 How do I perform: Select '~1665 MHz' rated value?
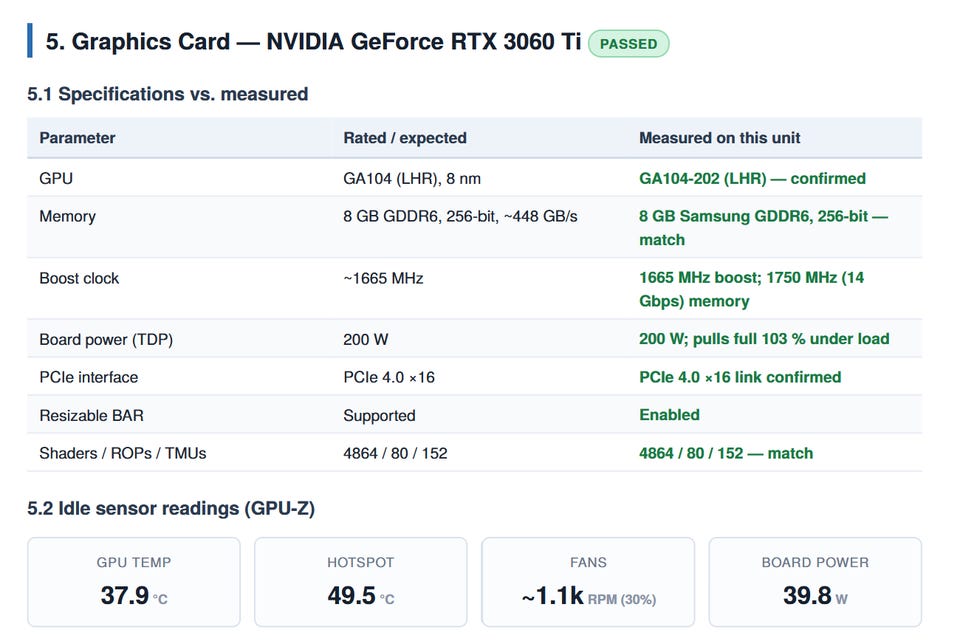coord(383,278)
